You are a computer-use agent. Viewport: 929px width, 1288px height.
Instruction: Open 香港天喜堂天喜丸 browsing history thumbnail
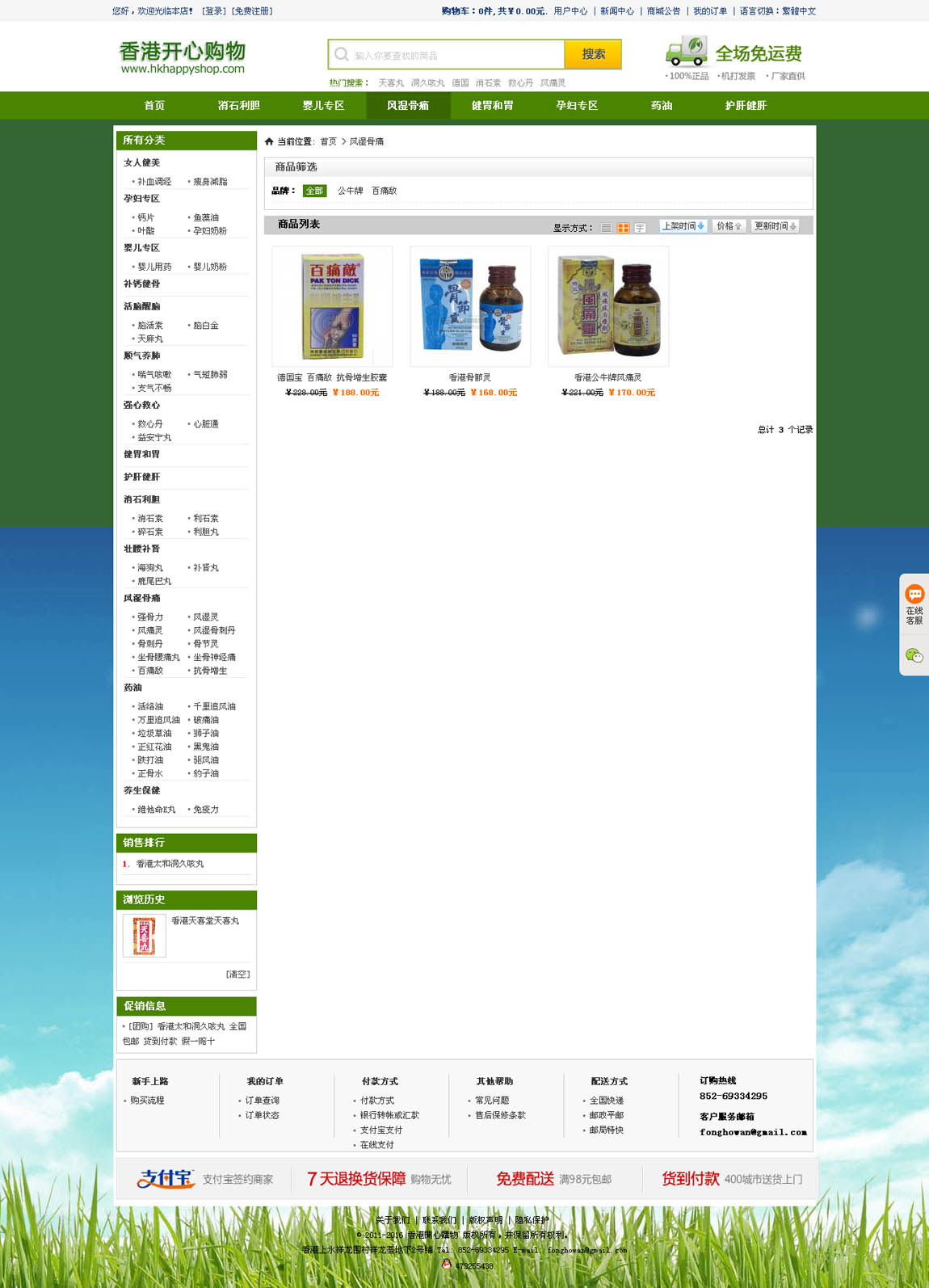coord(145,936)
